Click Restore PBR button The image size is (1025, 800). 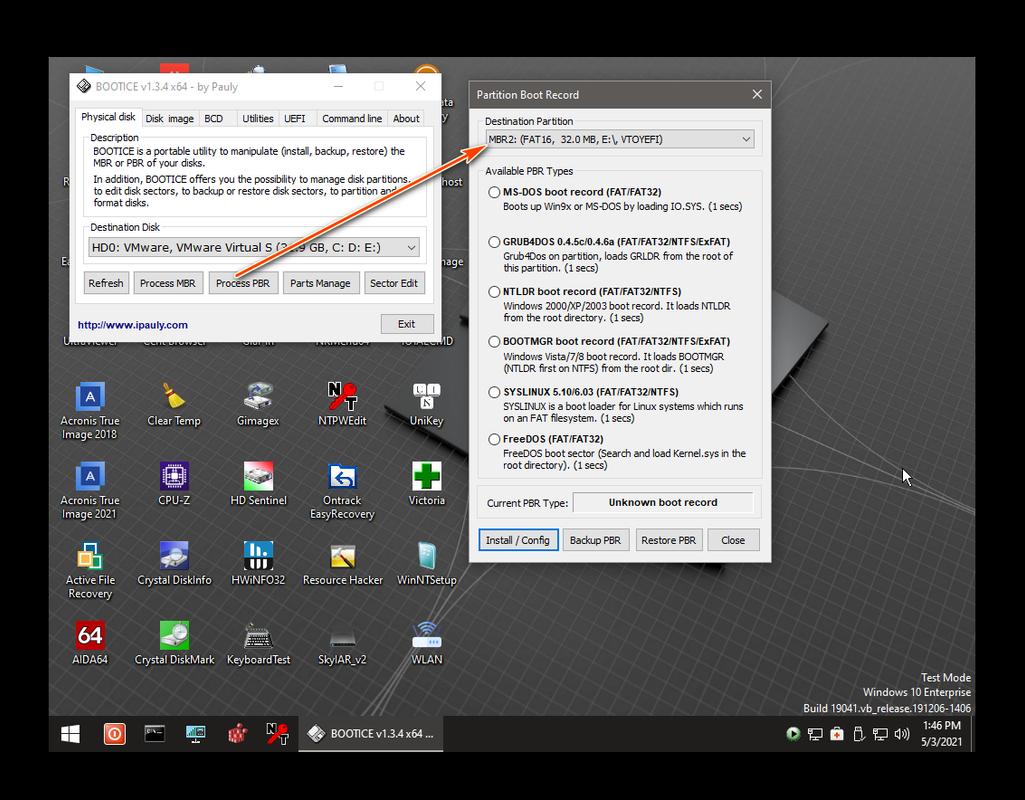[669, 540]
